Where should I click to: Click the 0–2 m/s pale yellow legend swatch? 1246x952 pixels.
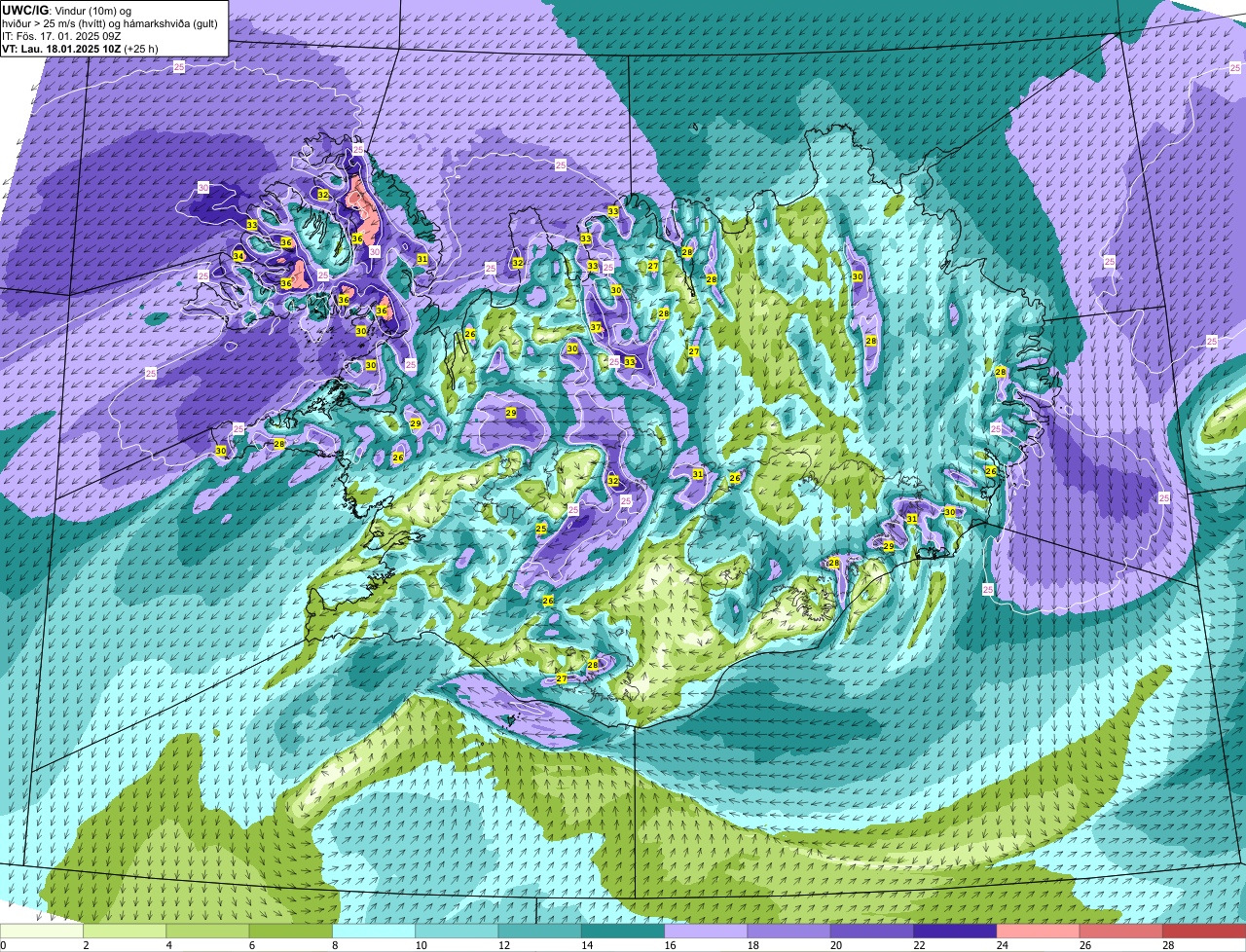click(42, 932)
